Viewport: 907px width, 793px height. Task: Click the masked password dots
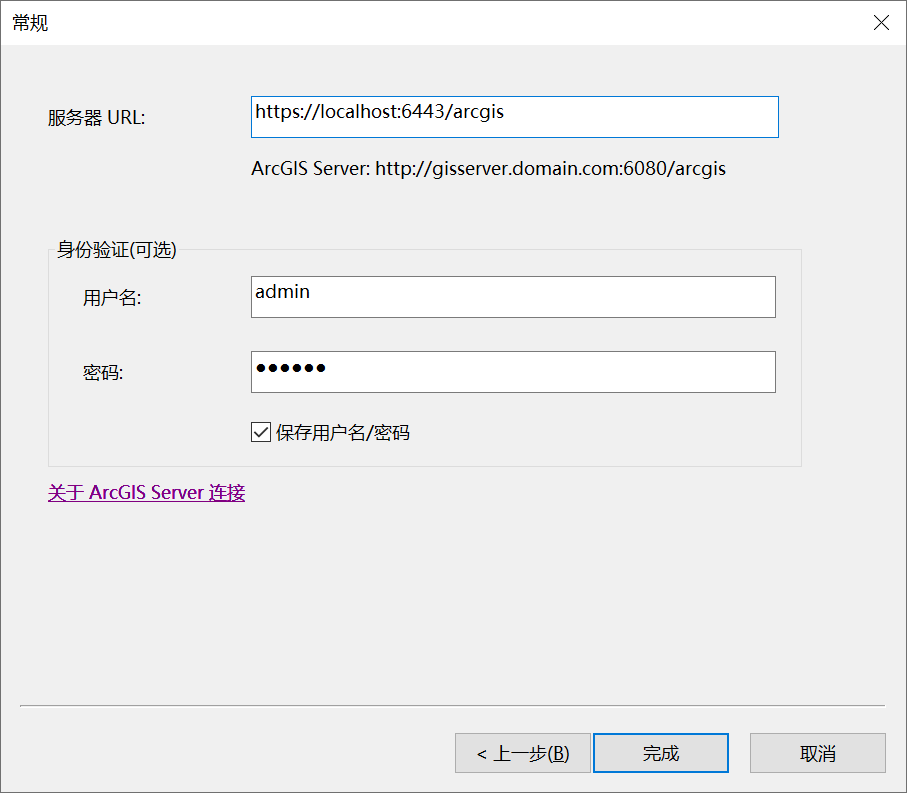pos(290,368)
